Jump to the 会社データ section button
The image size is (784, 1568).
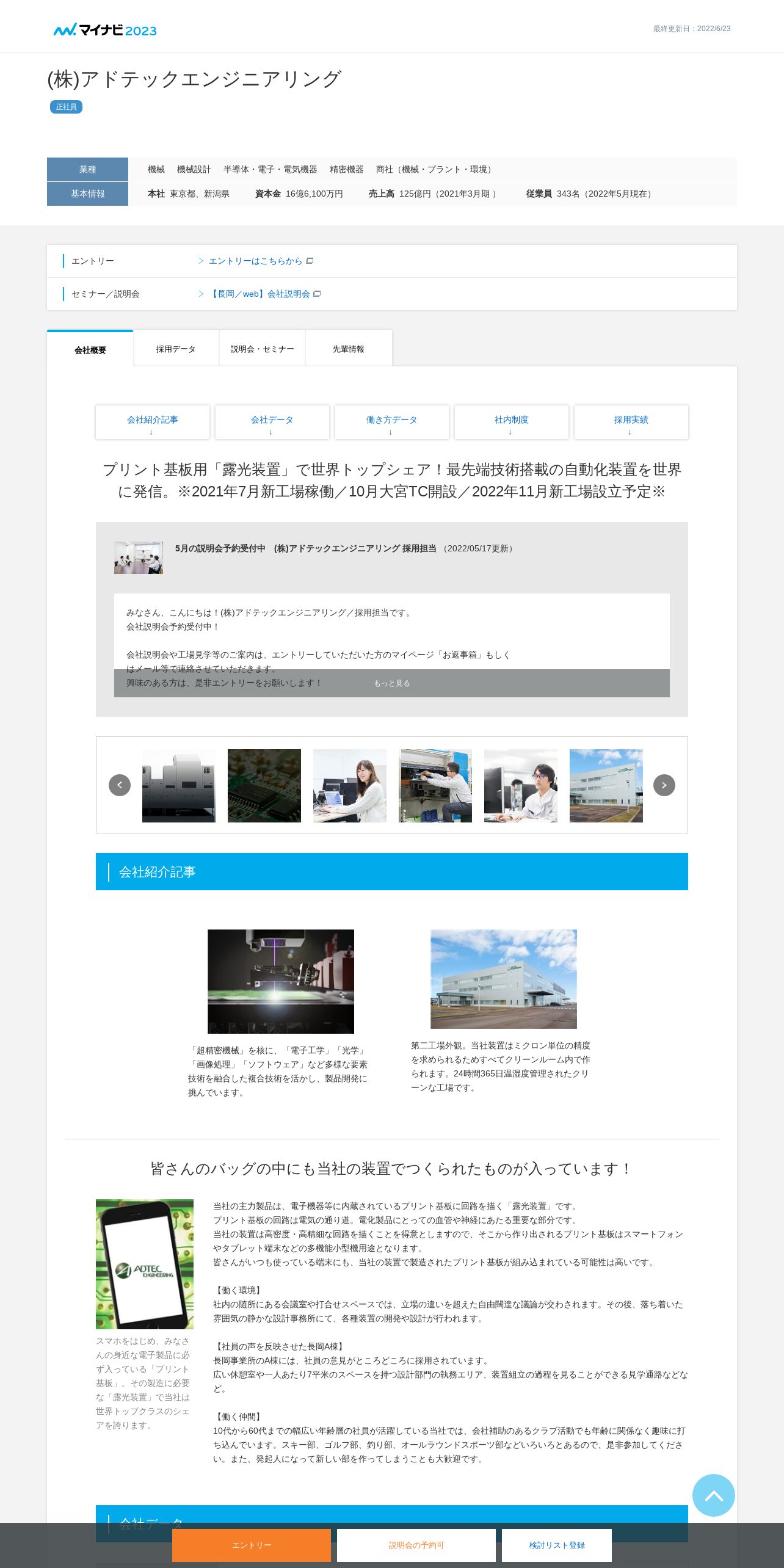pyautogui.click(x=272, y=423)
